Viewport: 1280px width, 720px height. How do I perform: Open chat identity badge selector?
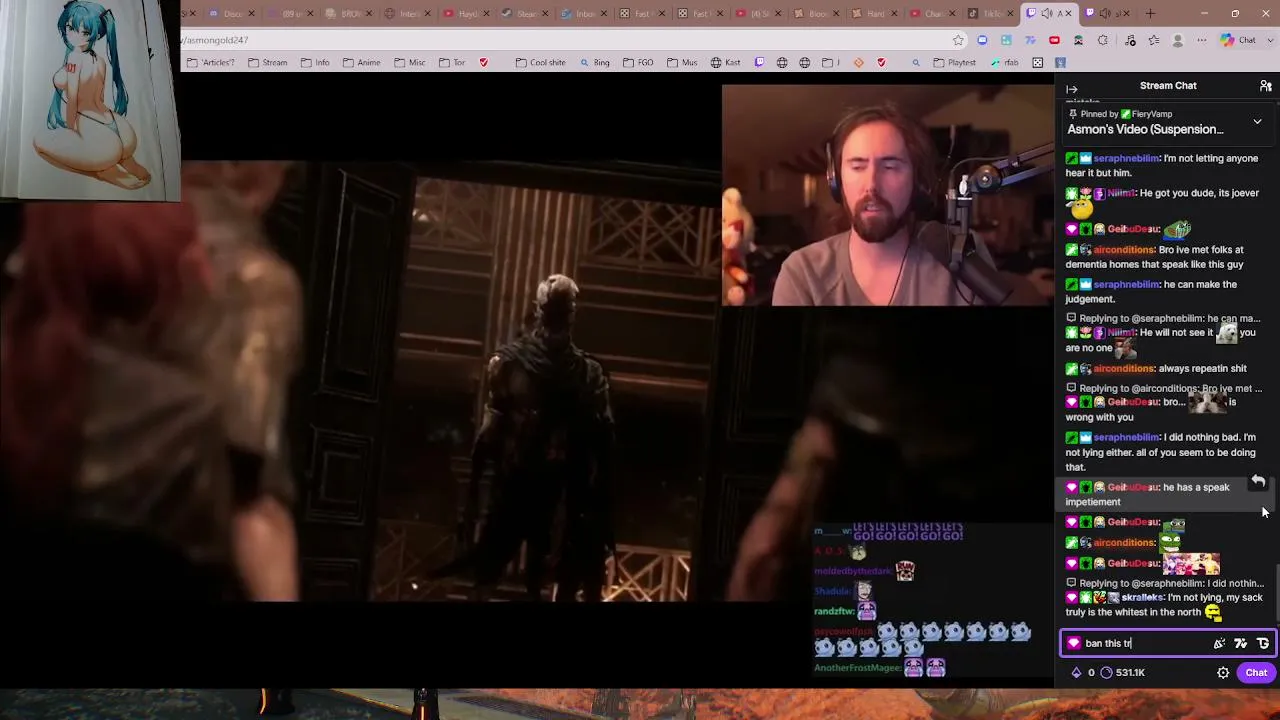1074,644
